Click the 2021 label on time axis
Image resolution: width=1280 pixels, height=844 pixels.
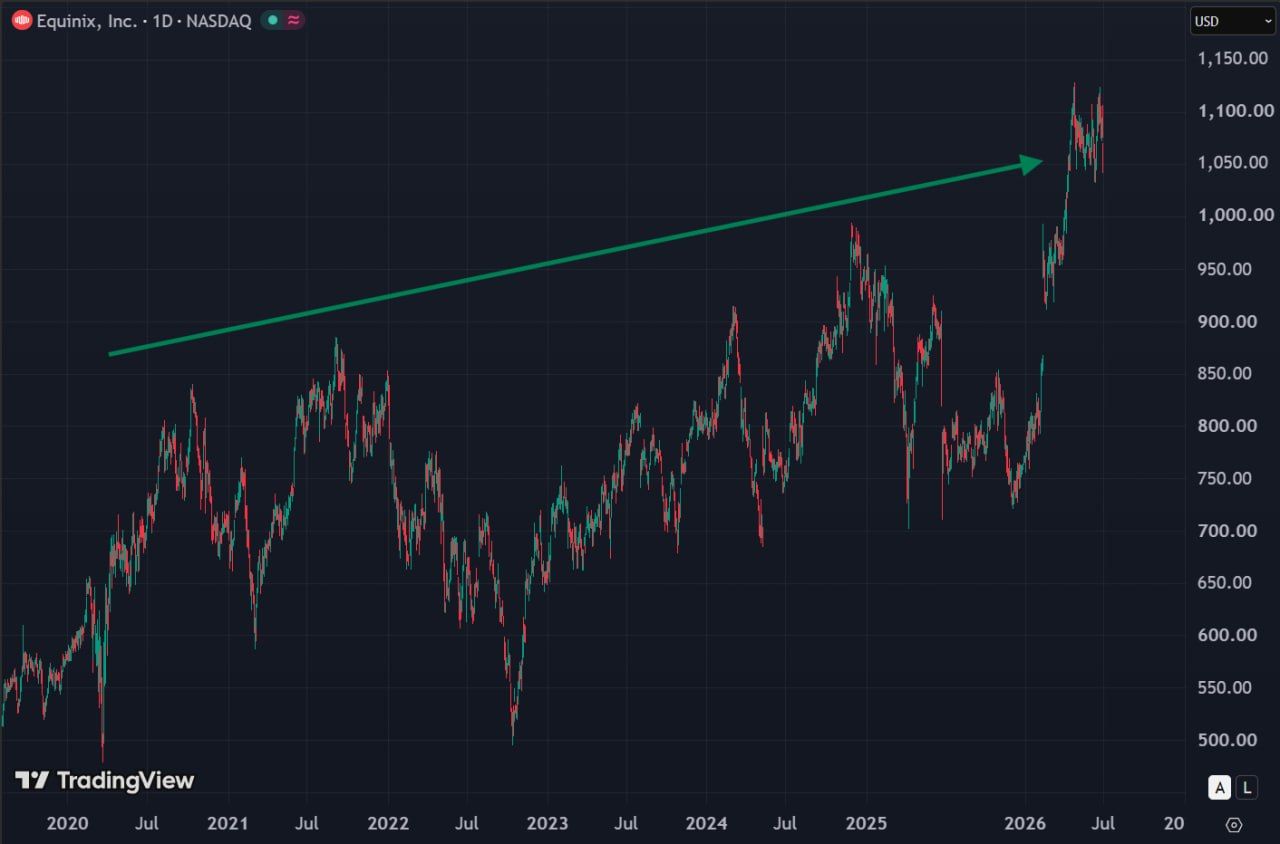[228, 823]
